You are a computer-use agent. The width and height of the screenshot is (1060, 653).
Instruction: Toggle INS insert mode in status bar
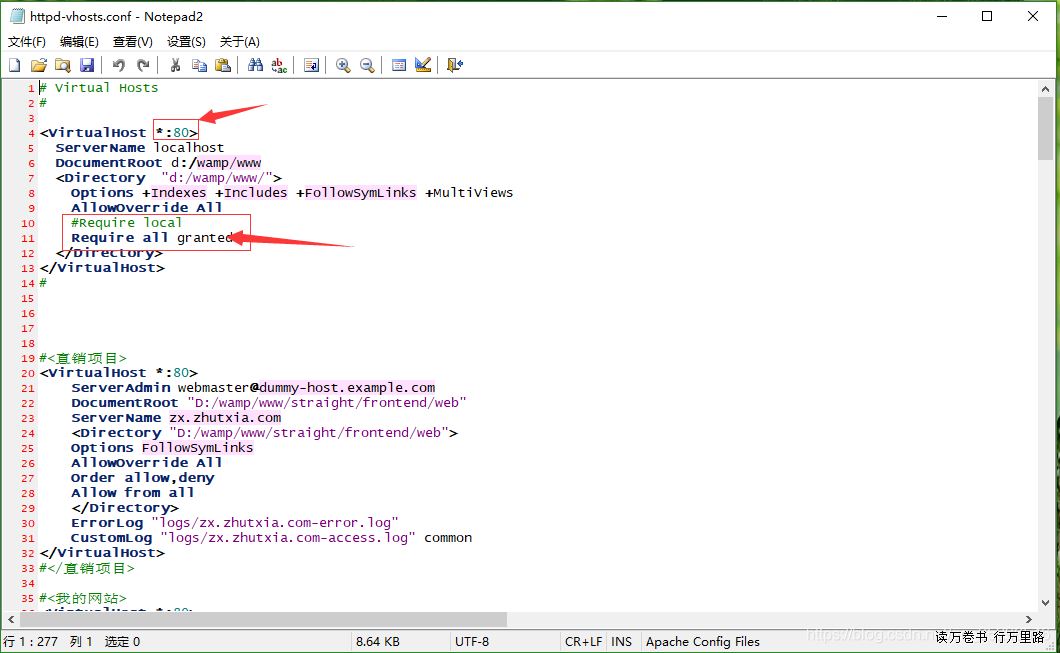tap(621, 641)
